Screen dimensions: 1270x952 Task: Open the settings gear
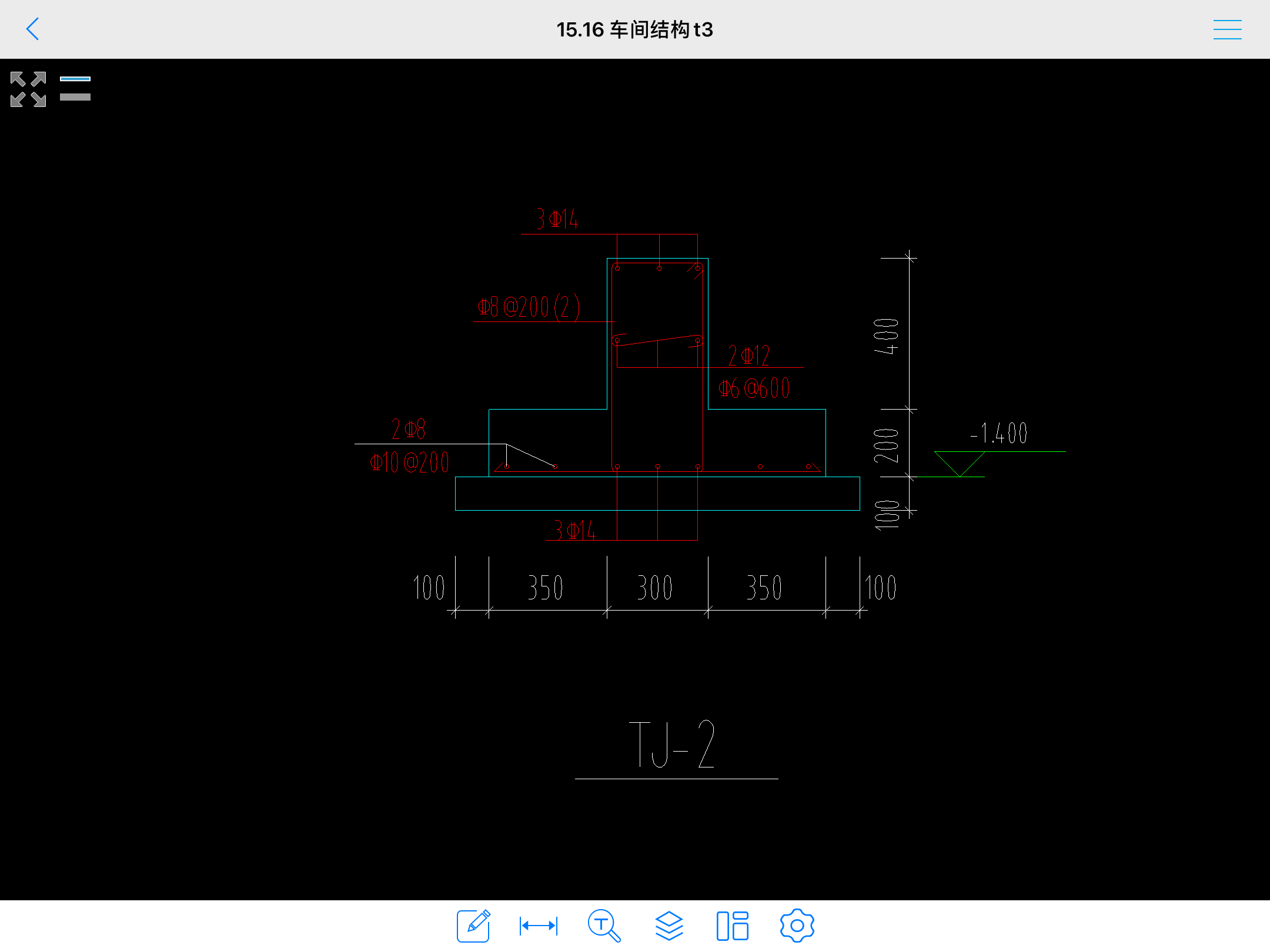tap(797, 926)
